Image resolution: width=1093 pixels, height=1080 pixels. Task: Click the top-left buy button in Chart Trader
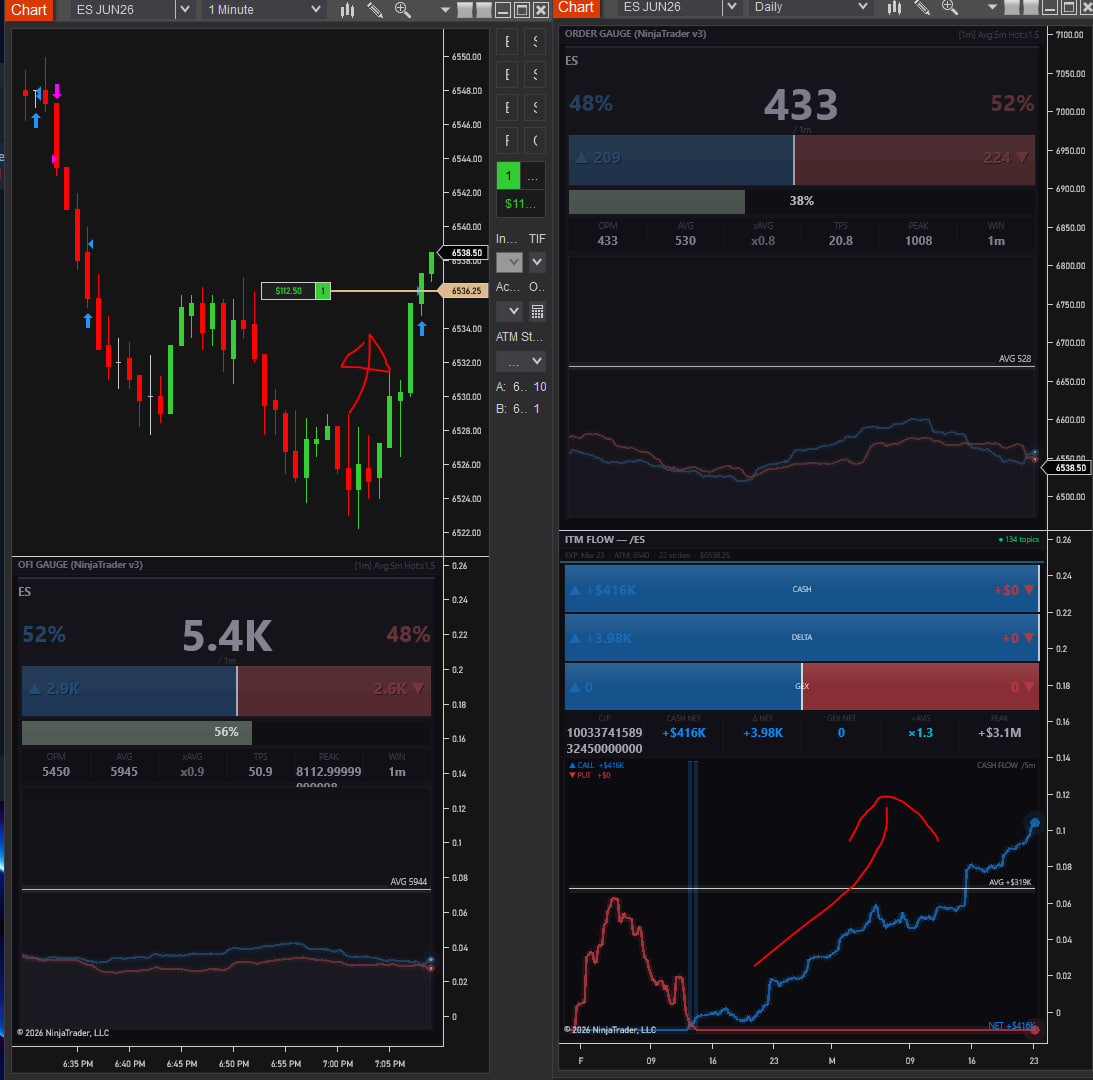(x=508, y=42)
